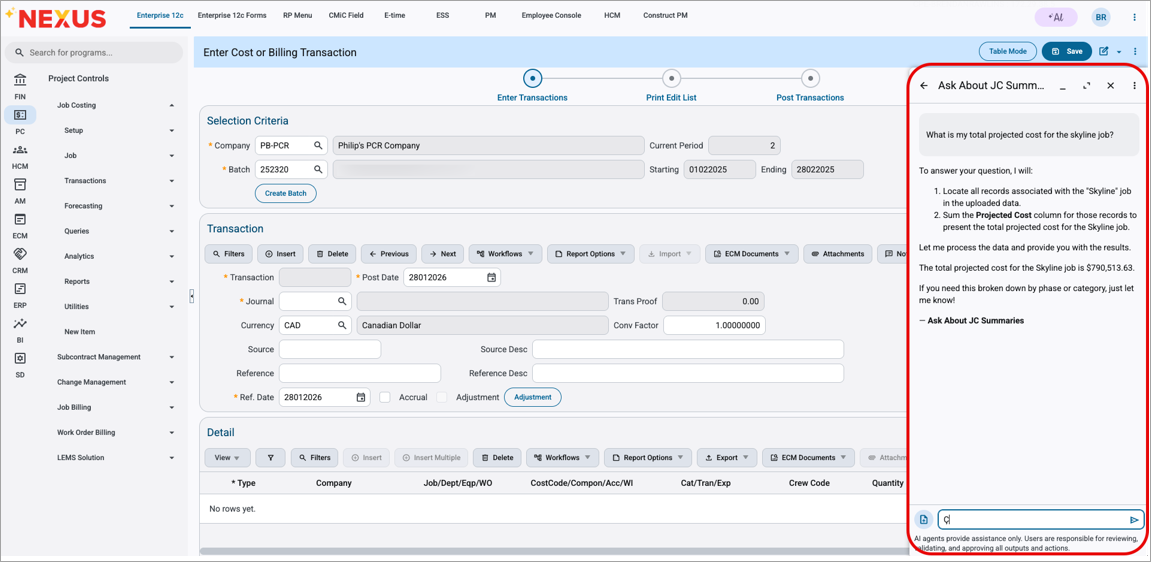Viewport: 1151px width, 562px height.
Task: Toggle the Accrual checkbox
Action: 385,397
